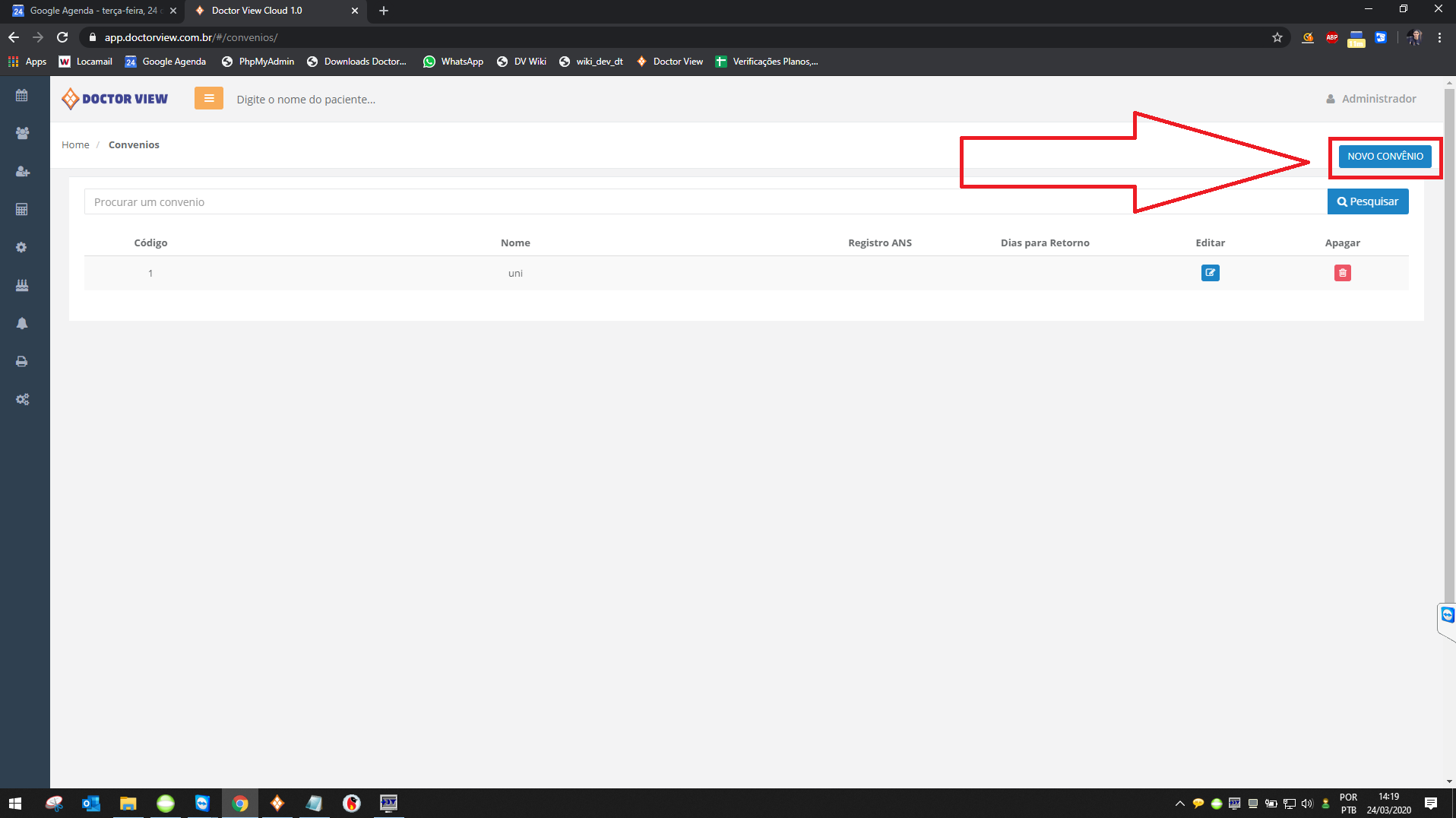Go to Home via breadcrumb link
Image resolution: width=1456 pixels, height=818 pixels.
(x=75, y=145)
